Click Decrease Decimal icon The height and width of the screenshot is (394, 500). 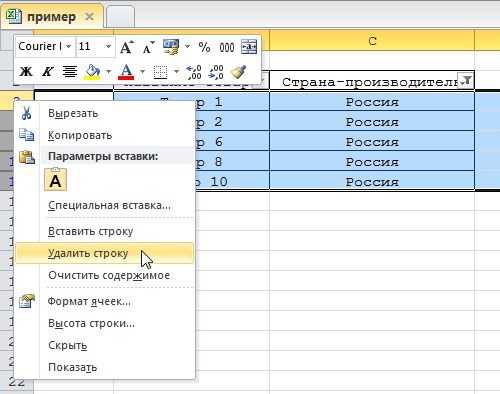pos(216,72)
